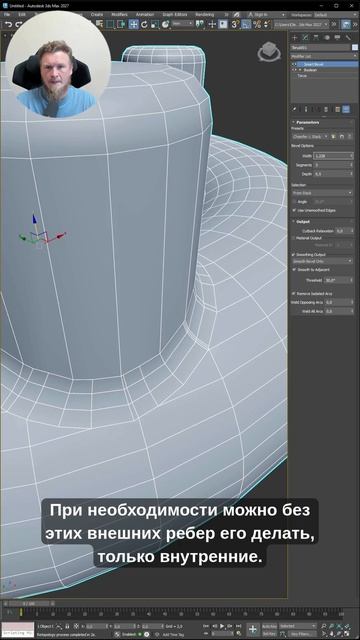Click the object color swatch beside name
360x640 pixels.
tap(355, 47)
